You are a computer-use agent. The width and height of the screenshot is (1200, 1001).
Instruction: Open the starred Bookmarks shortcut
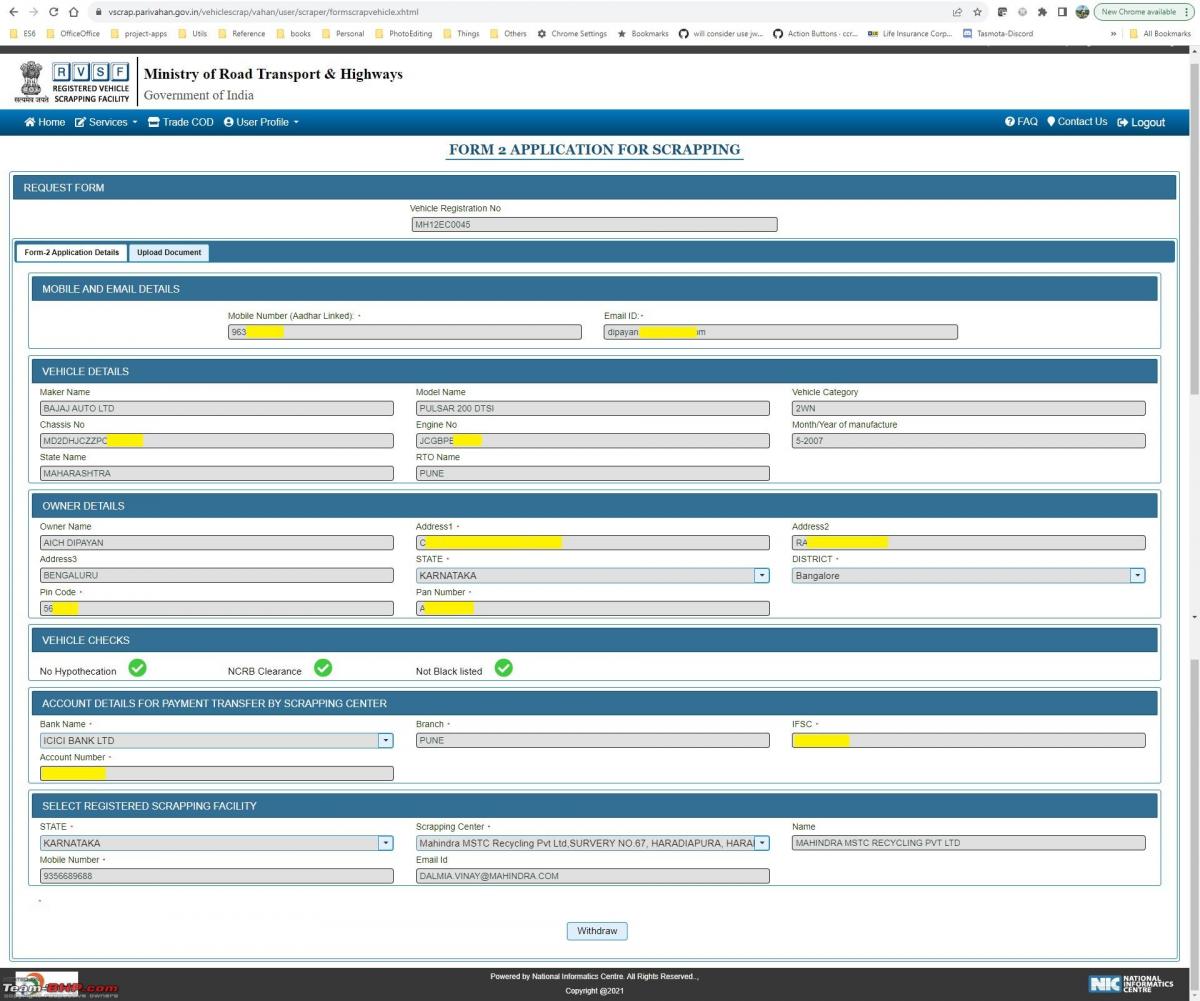[x=643, y=33]
